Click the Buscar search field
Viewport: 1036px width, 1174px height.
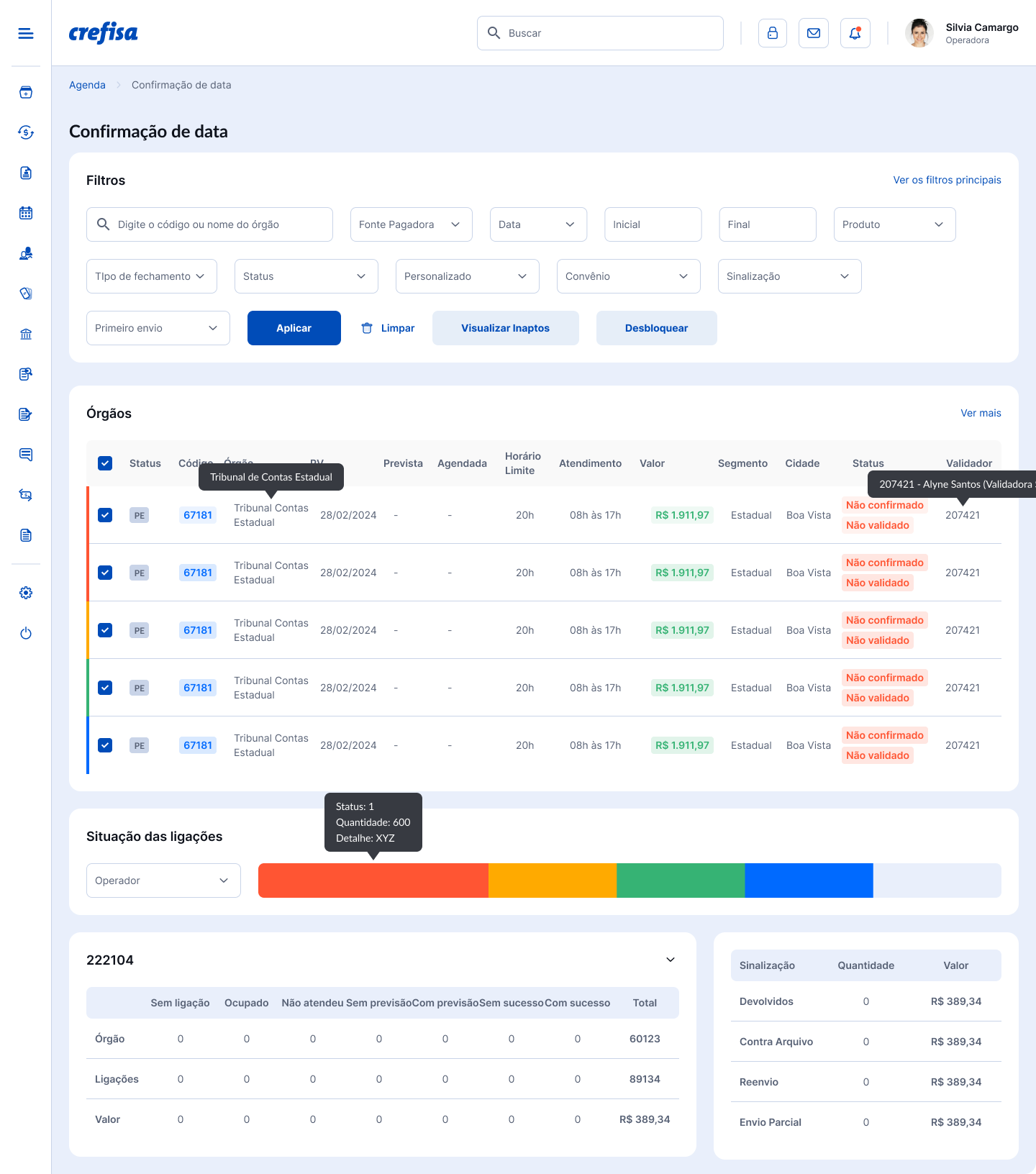click(600, 33)
